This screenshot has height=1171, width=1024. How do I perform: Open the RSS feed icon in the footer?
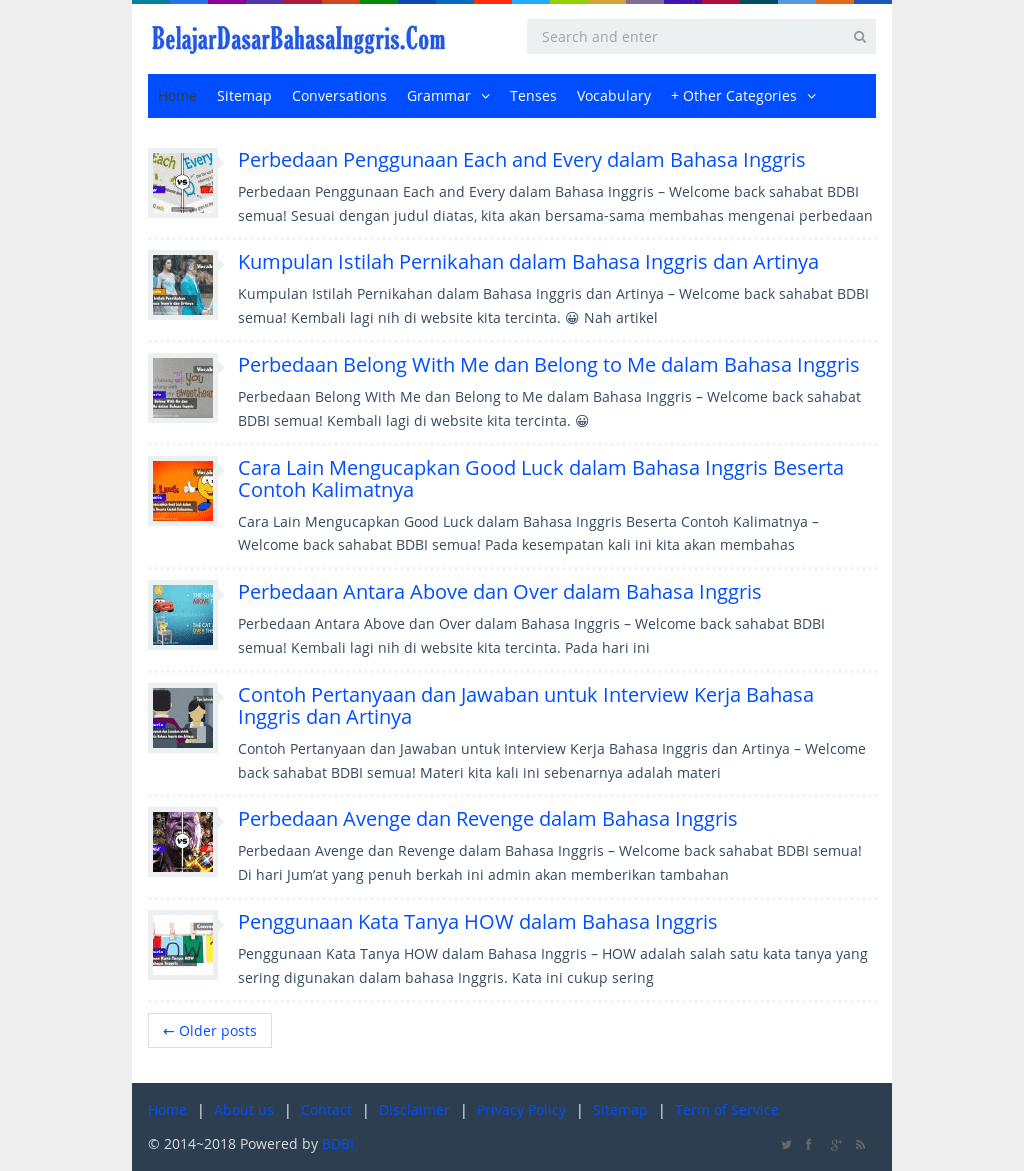click(860, 1143)
